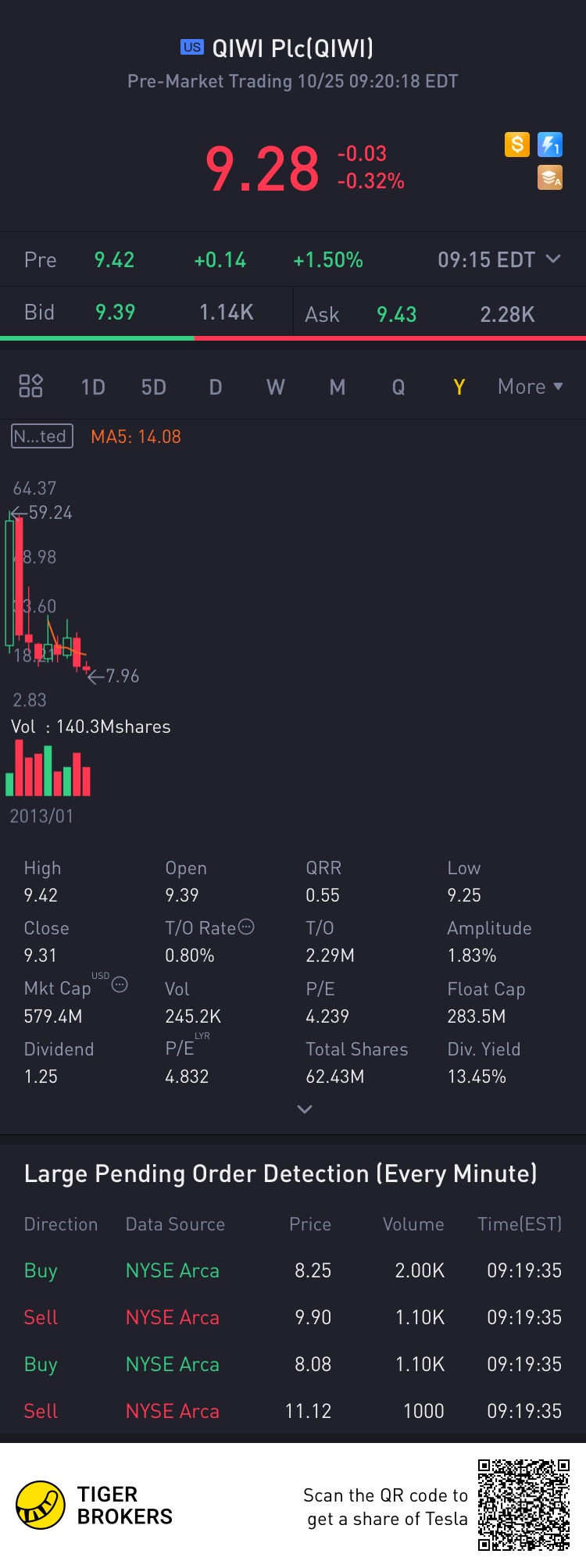This screenshot has height=1568, width=586.
Task: Tap the QR code image
Action: [x=523, y=1504]
